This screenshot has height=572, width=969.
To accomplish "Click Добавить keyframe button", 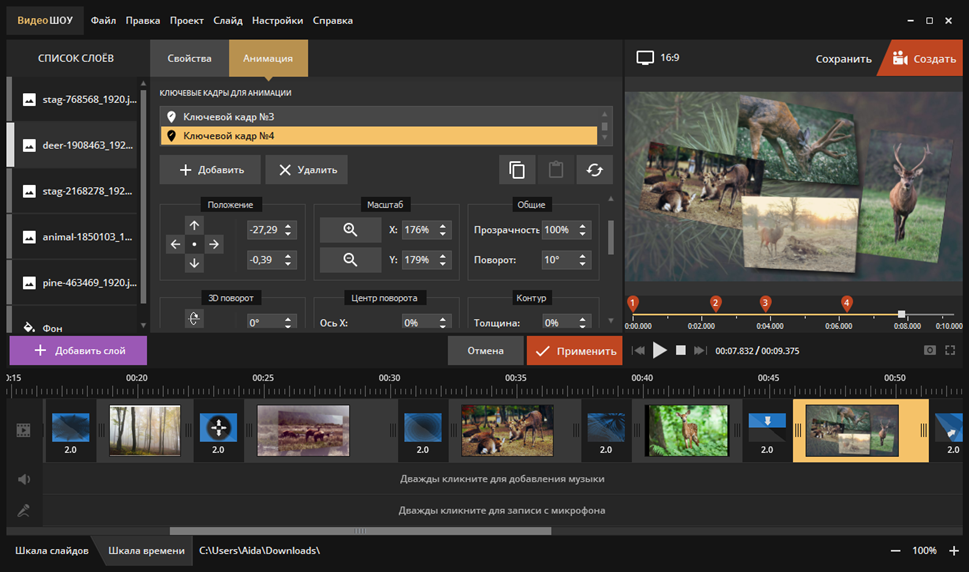I will (210, 170).
